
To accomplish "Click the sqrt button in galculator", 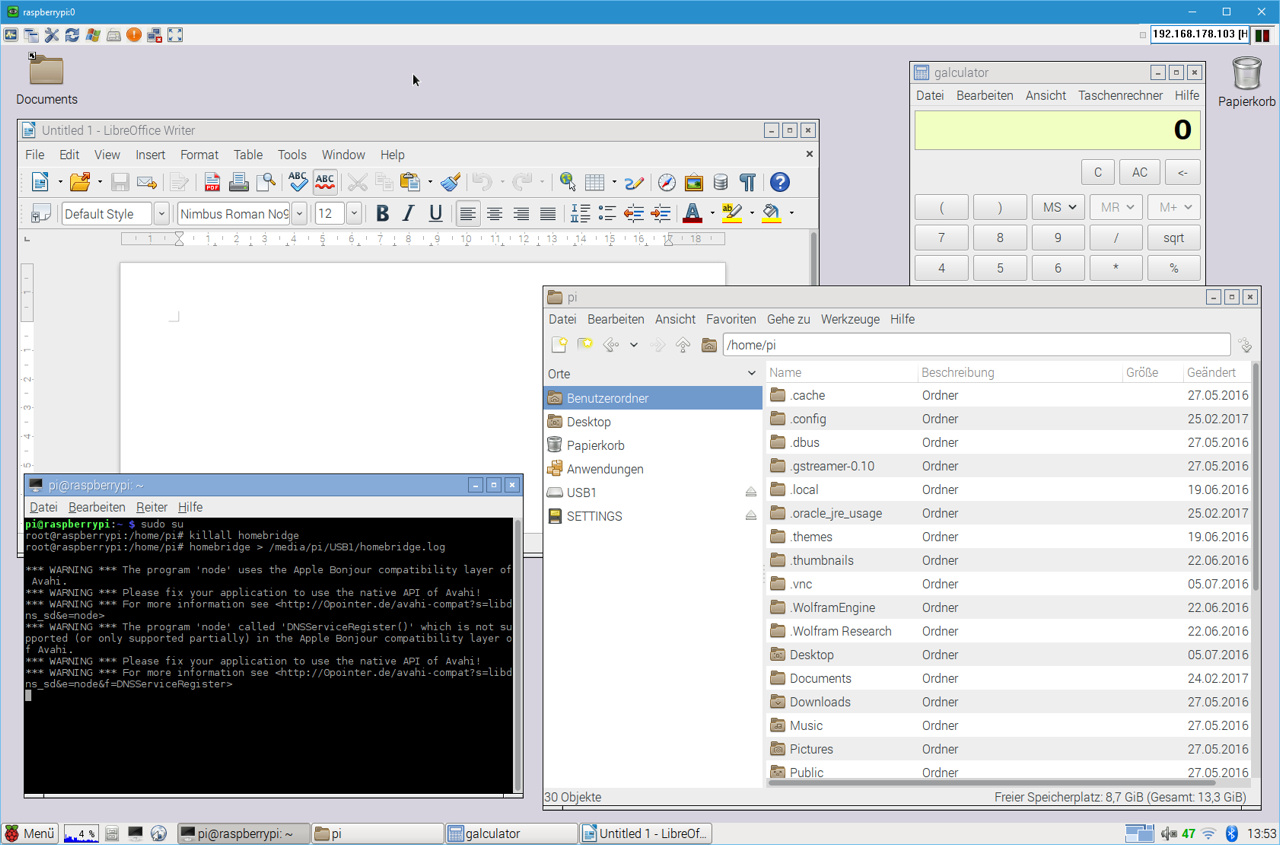I will click(1174, 238).
